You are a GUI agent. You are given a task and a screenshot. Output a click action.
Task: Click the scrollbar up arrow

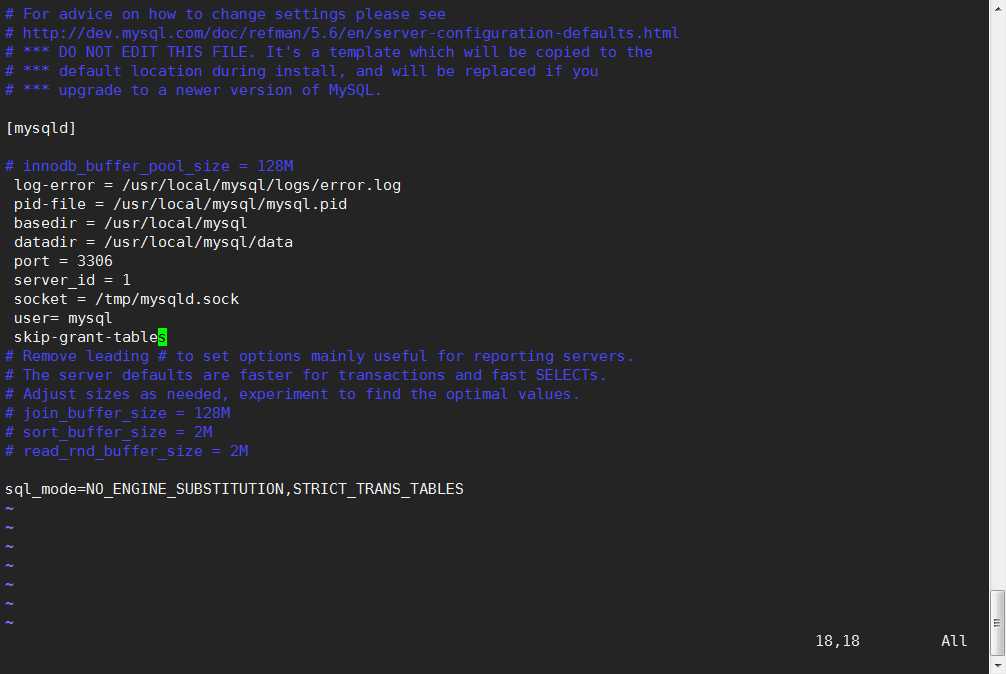pyautogui.click(x=997, y=4)
